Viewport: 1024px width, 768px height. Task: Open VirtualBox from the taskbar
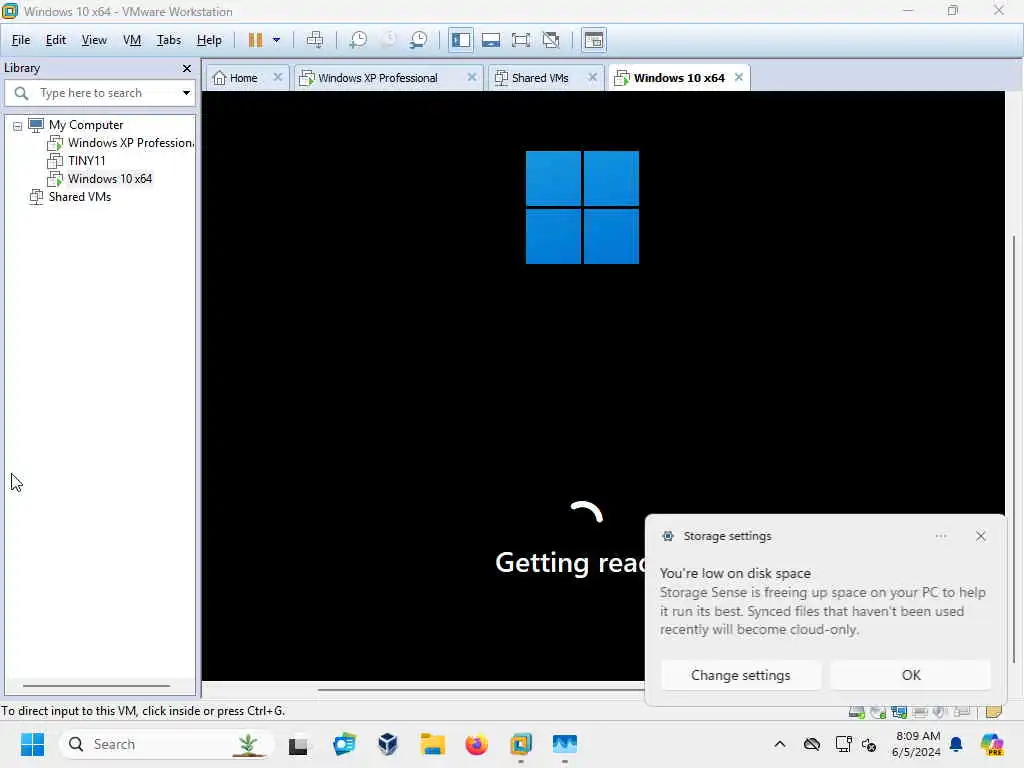pos(388,744)
